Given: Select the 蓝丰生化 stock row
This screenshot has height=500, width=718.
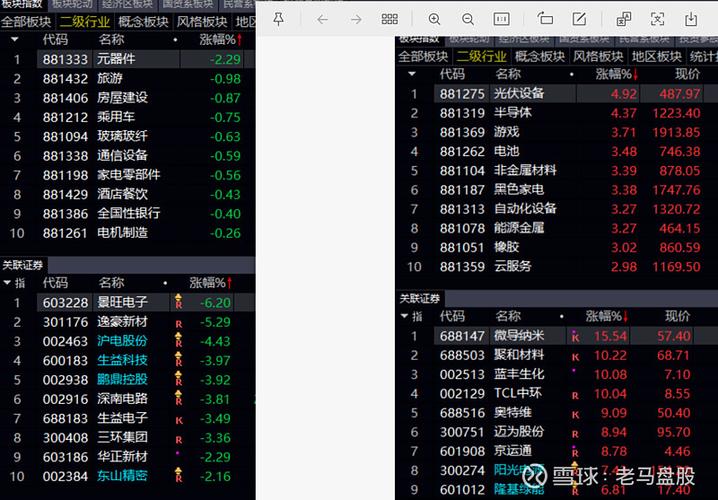Looking at the screenshot, I should pos(556,375).
